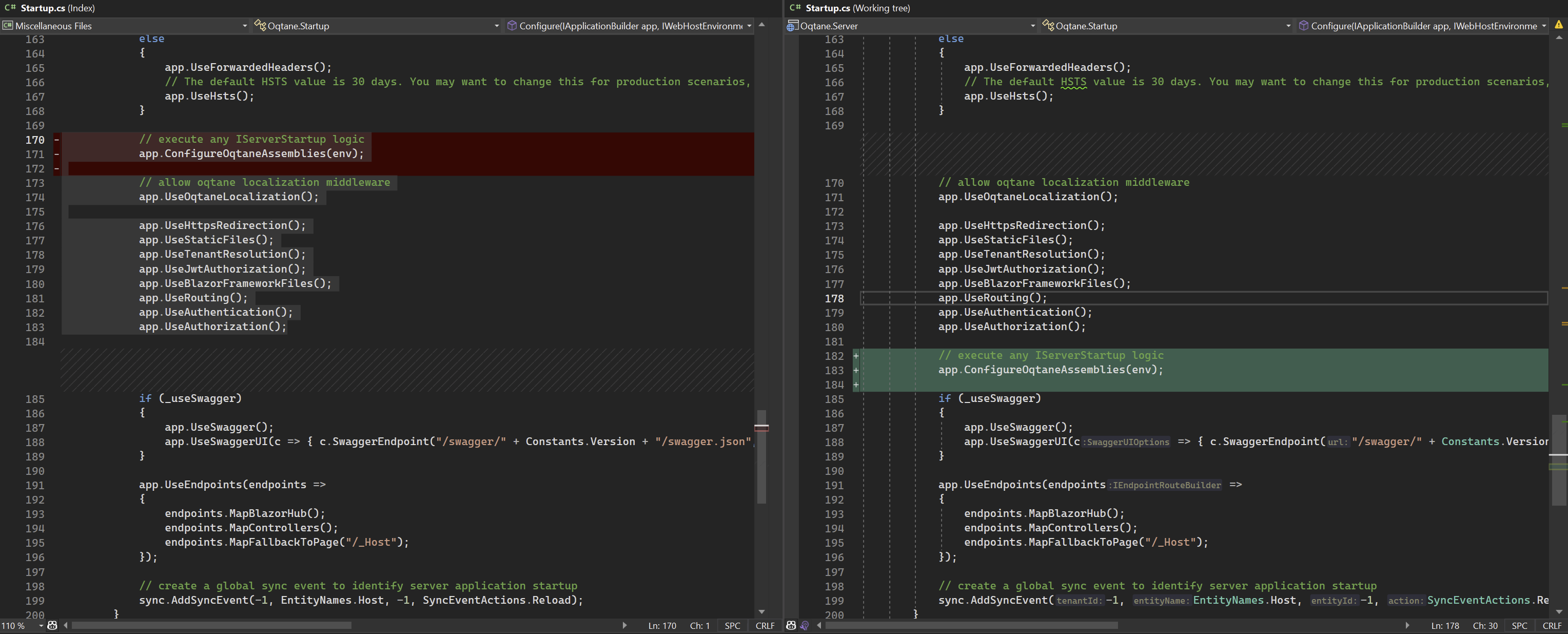Viewport: 1568px width, 634px height.
Task: Open the Oqtane.Server project dropdown
Action: click(x=1031, y=26)
